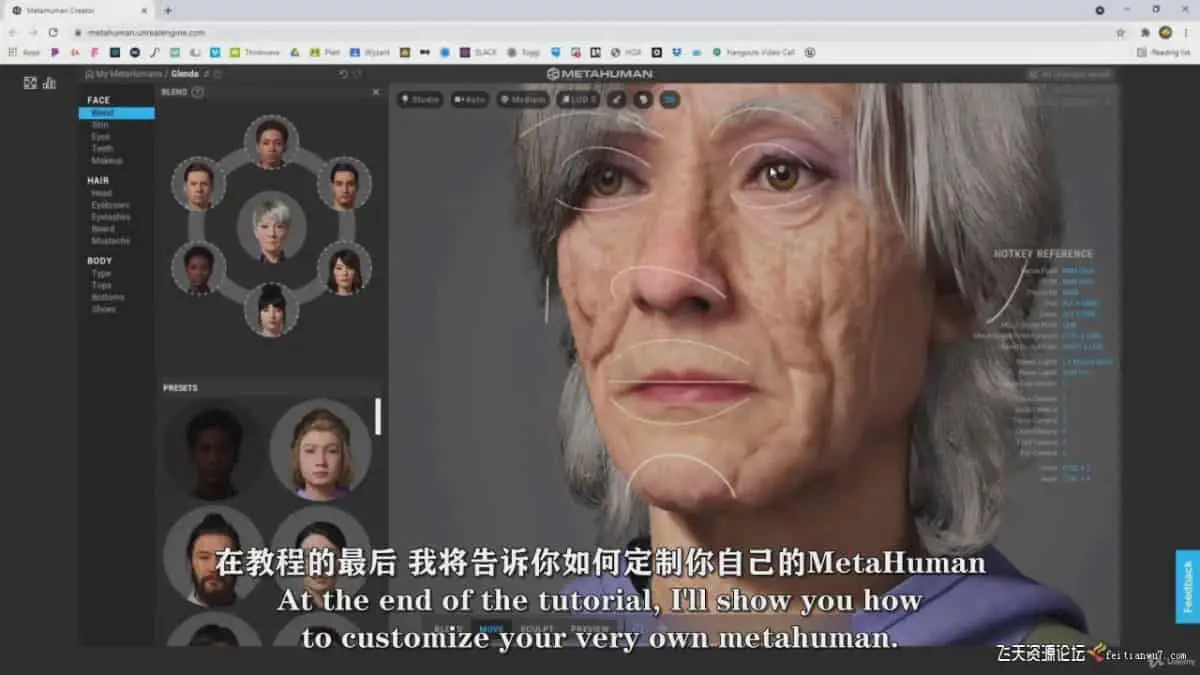Screen dimensions: 1200x675
Task: Open the bar chart icon in left sidebar
Action: tap(49, 83)
